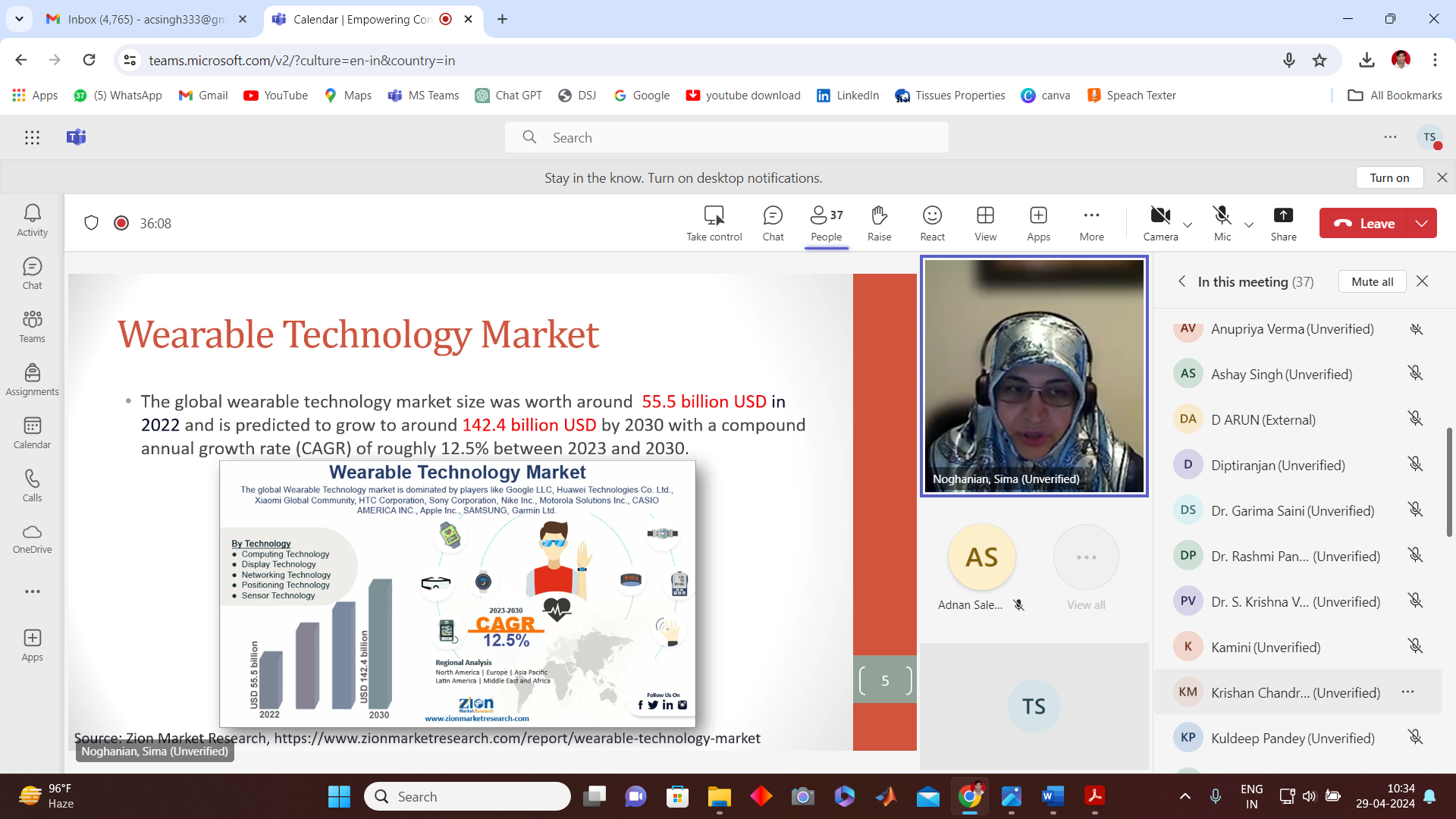Open OneDrive from the Teams sidebar
The image size is (1456, 819).
[x=32, y=538]
